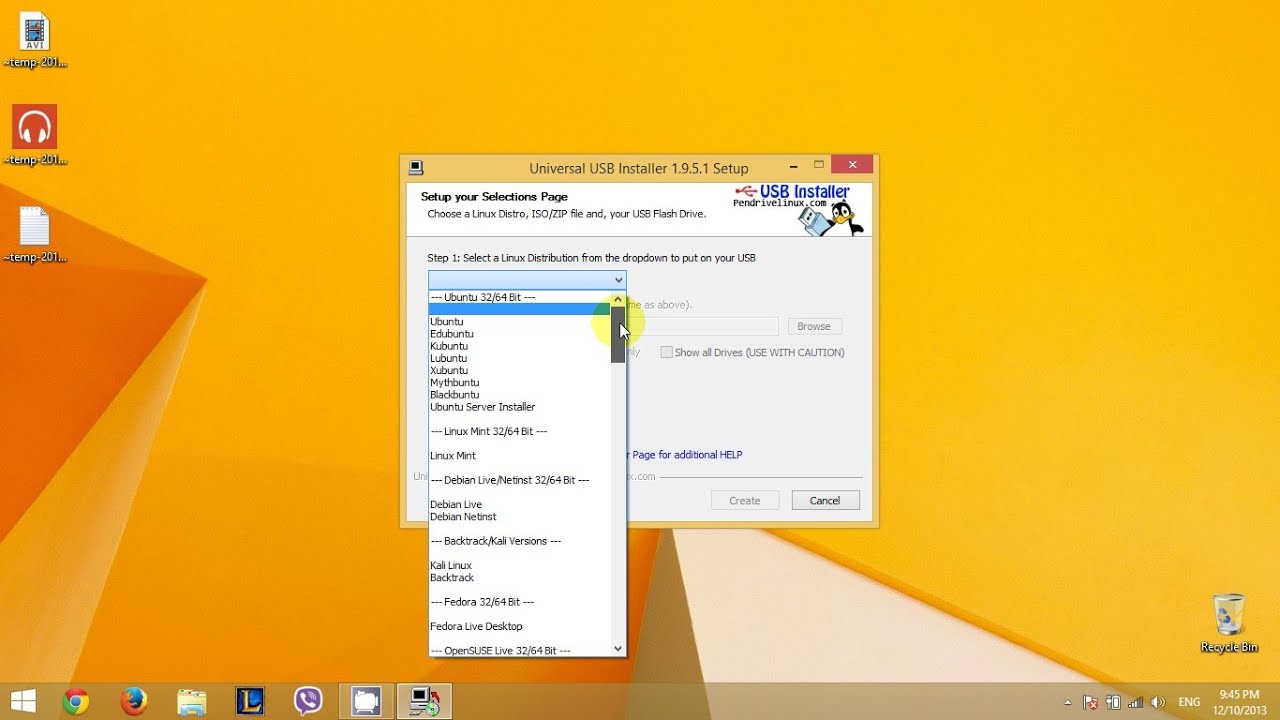
Task: Open the Action Center flag icon
Action: click(1091, 703)
